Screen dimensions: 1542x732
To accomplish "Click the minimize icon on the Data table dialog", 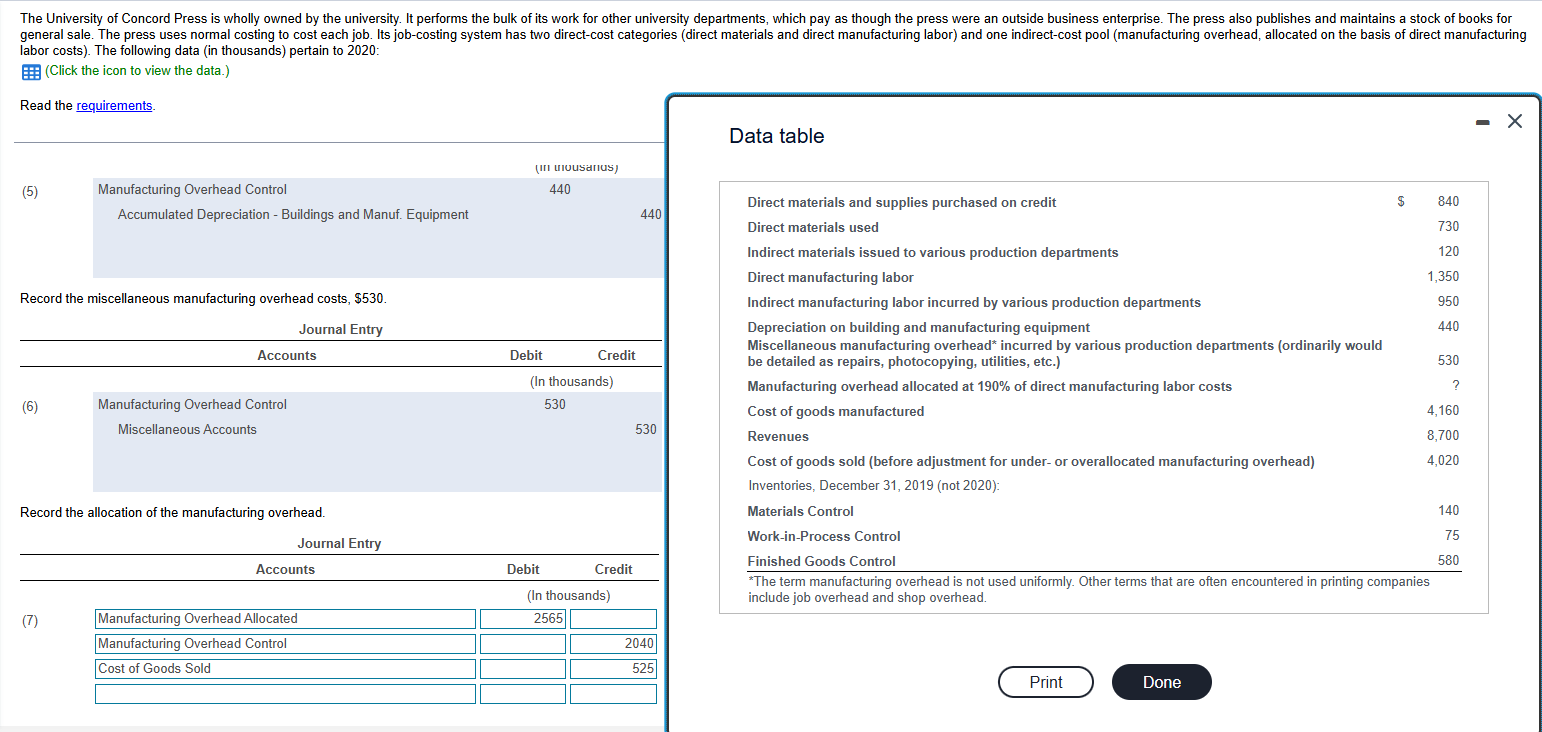I will 1481,120.
